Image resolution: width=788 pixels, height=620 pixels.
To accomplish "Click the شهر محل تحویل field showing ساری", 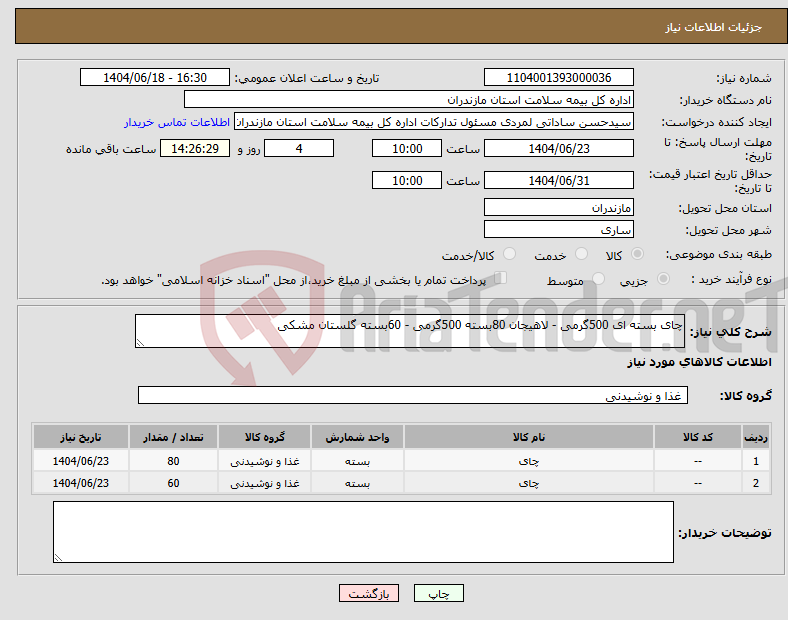I will 558,230.
